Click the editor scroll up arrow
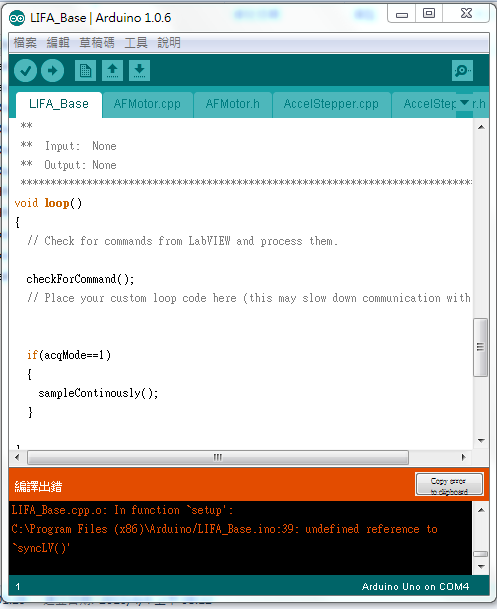The height and width of the screenshot is (609, 497). [x=481, y=127]
